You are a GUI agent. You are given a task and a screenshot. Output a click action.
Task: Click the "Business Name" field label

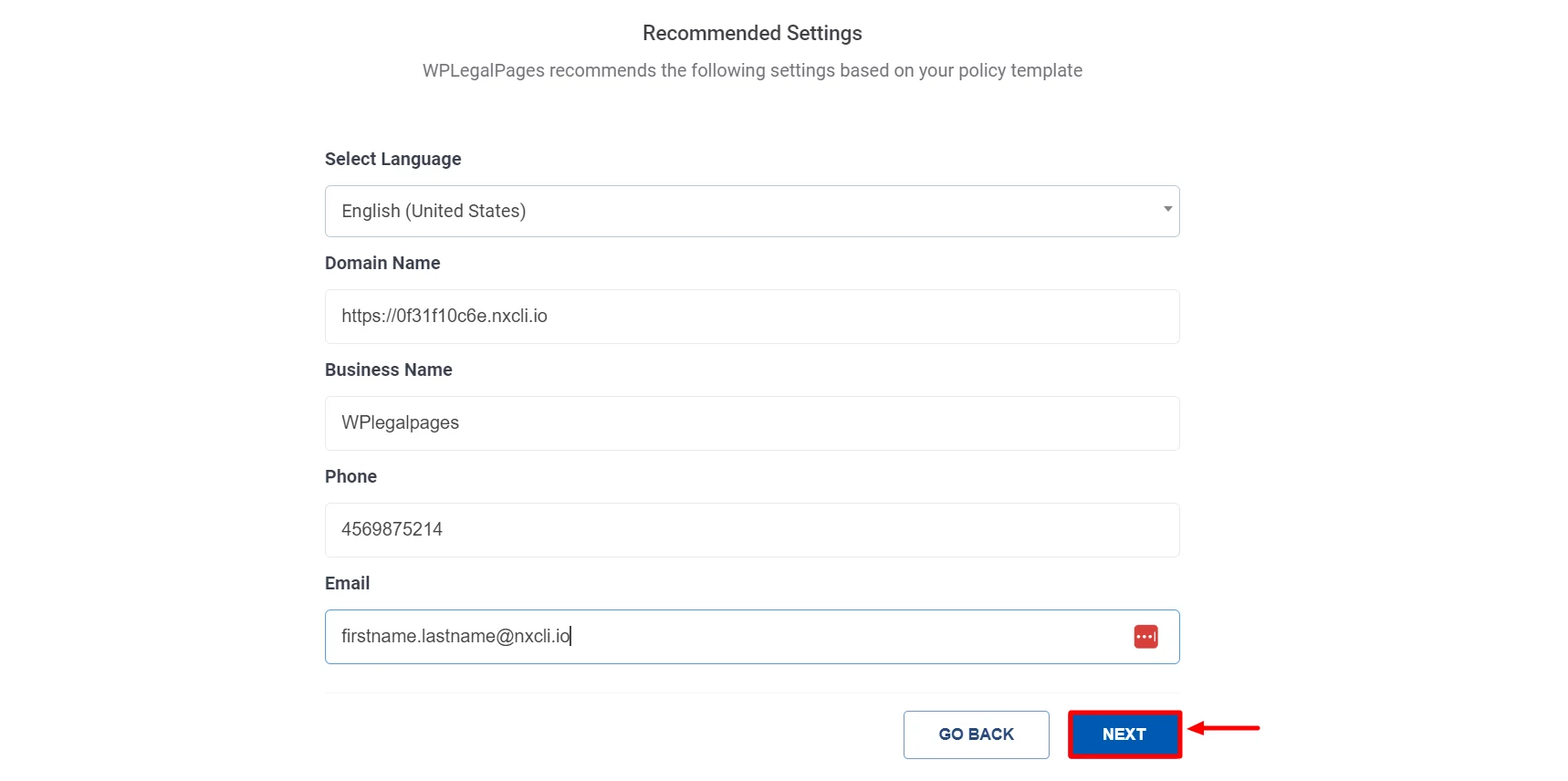point(388,370)
